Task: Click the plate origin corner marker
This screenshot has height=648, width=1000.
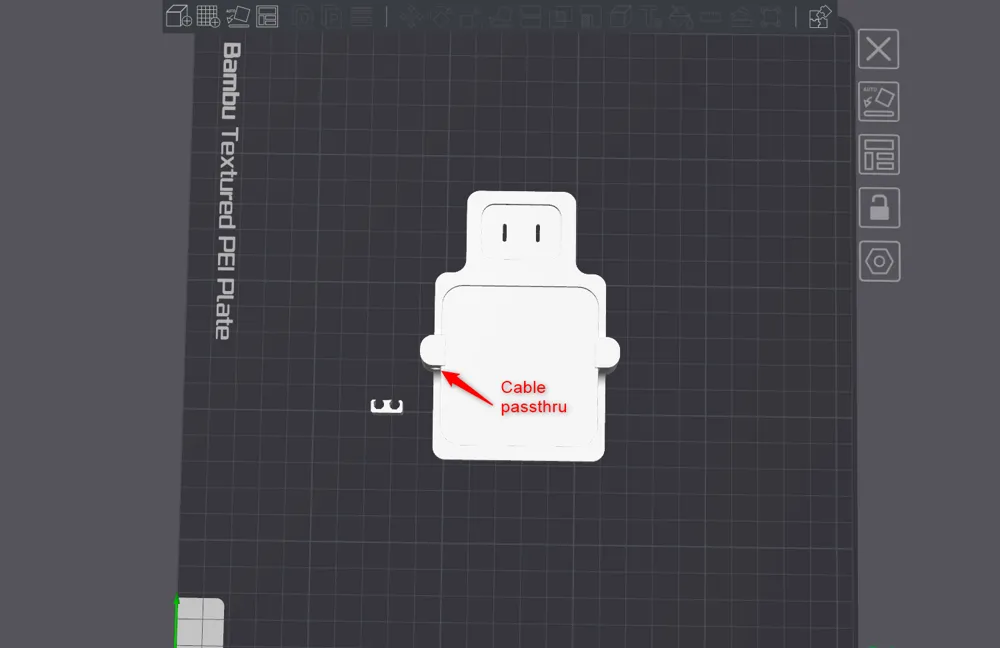Action: point(200,621)
